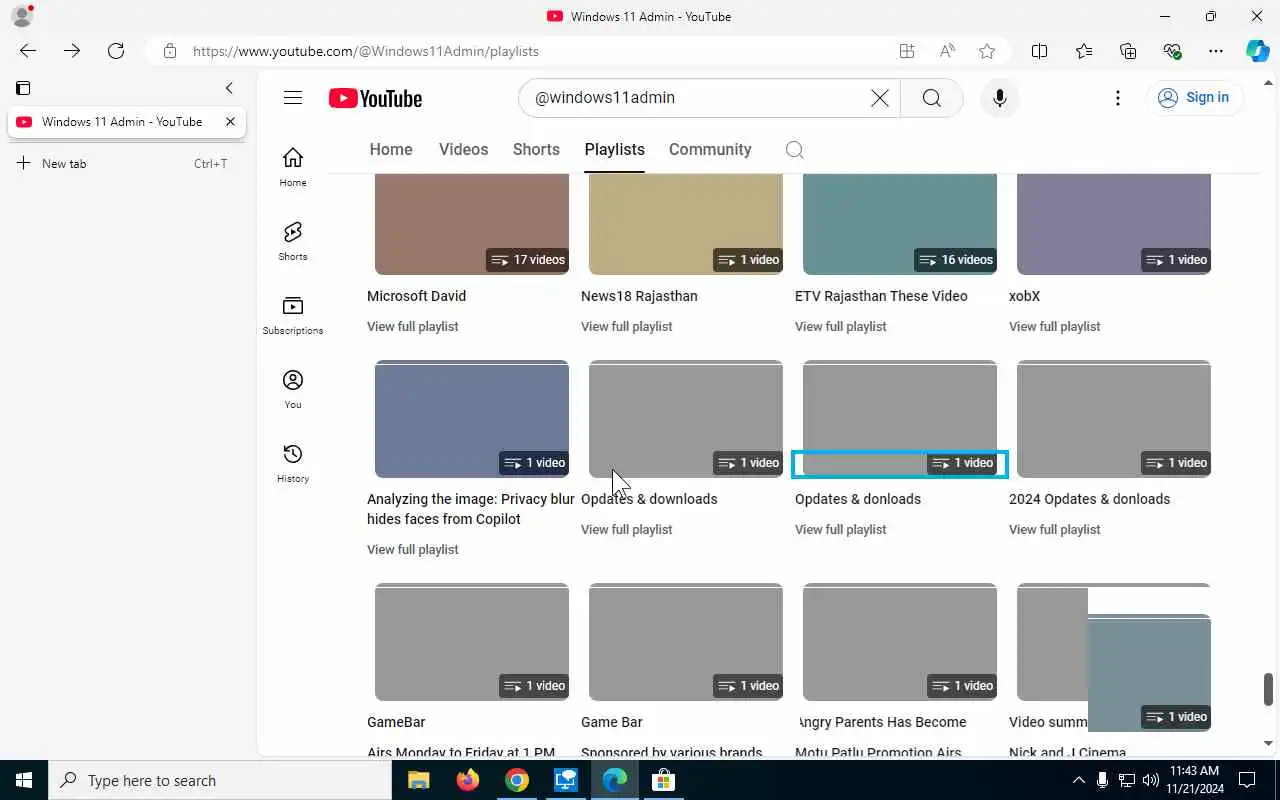Open the Edge profile avatar
The image size is (1280, 800).
pos(21,16)
